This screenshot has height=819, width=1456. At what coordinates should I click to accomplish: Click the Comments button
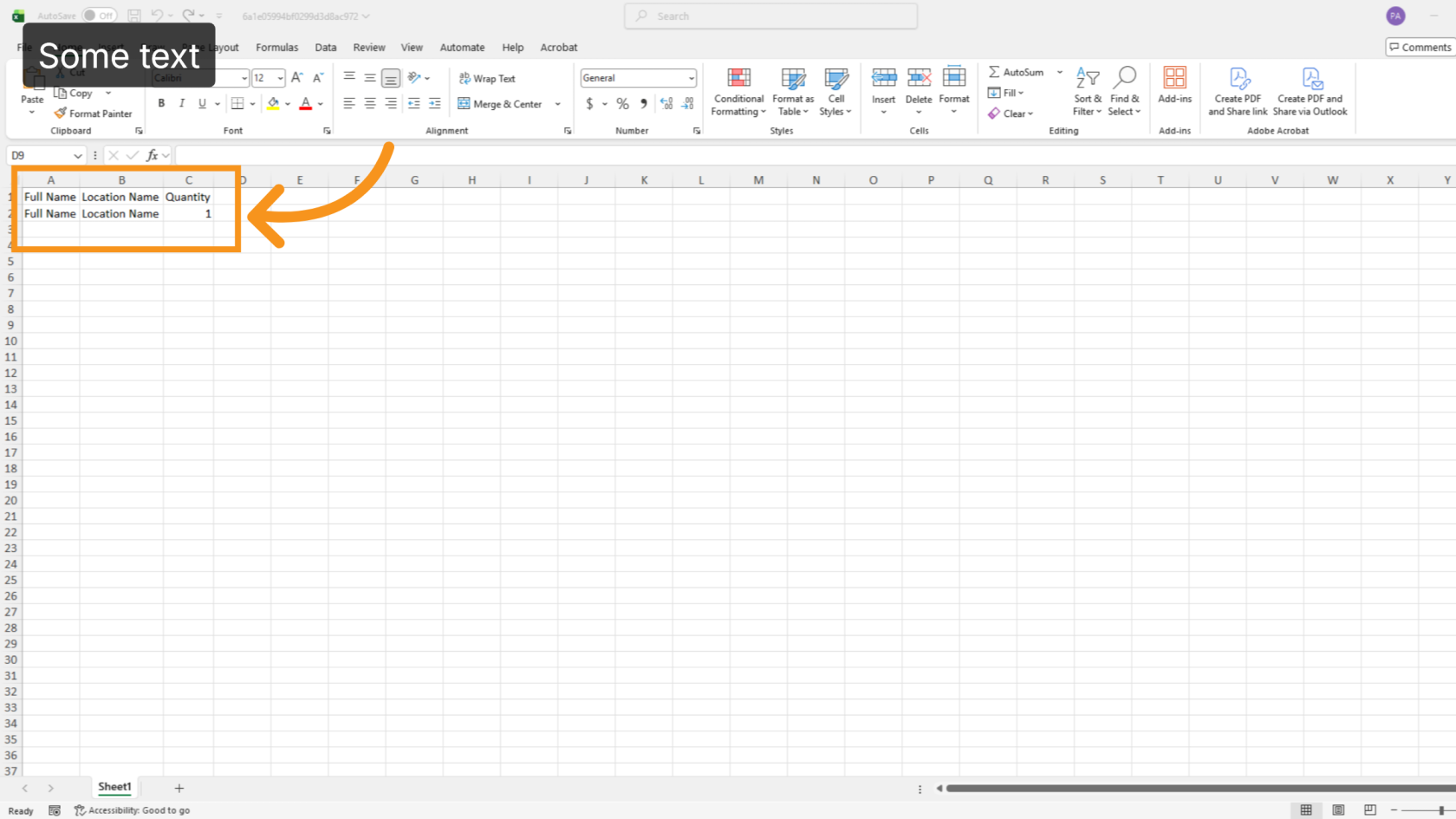pos(1420,47)
